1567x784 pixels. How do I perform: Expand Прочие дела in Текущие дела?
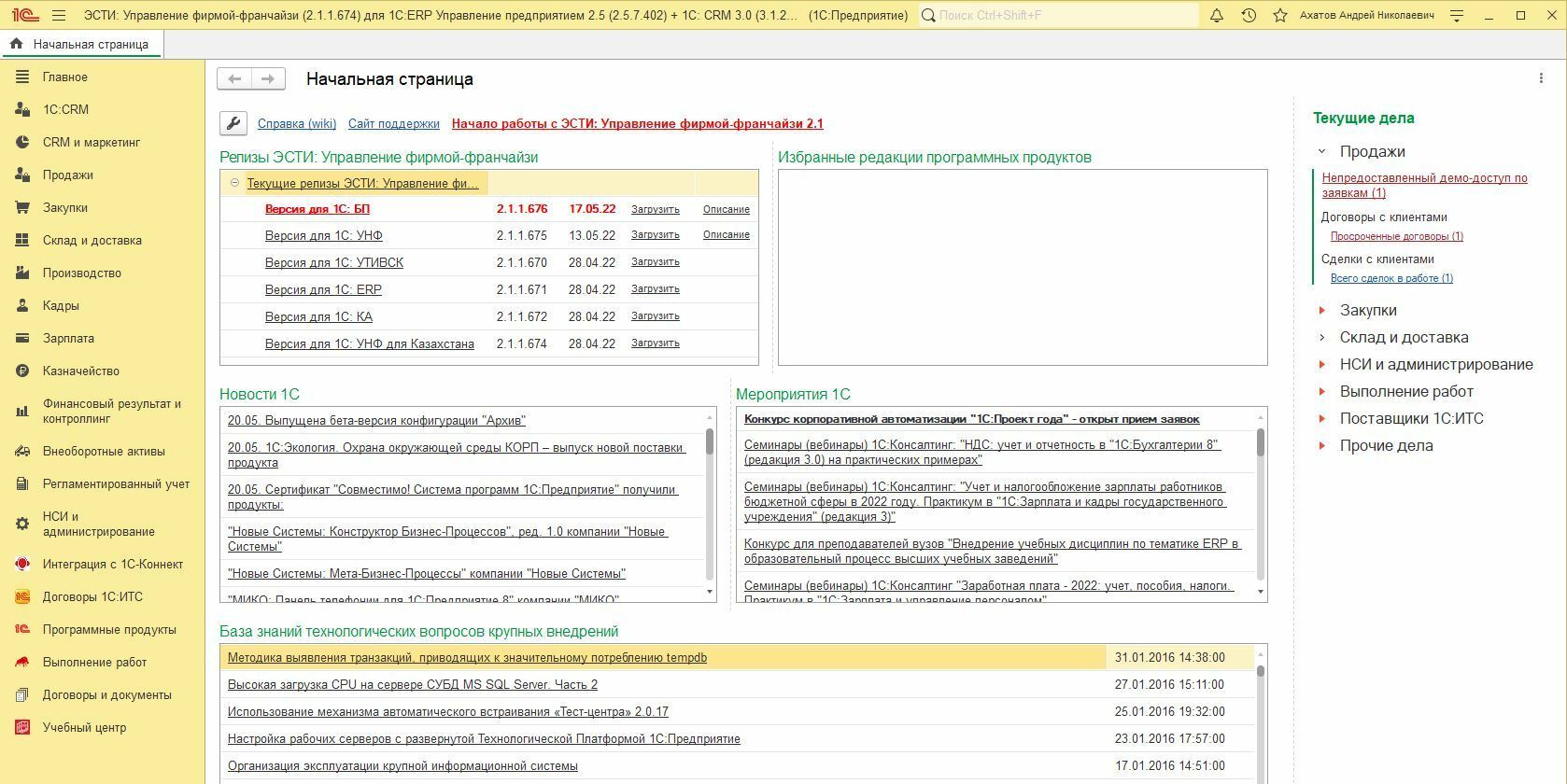pyautogui.click(x=1321, y=445)
